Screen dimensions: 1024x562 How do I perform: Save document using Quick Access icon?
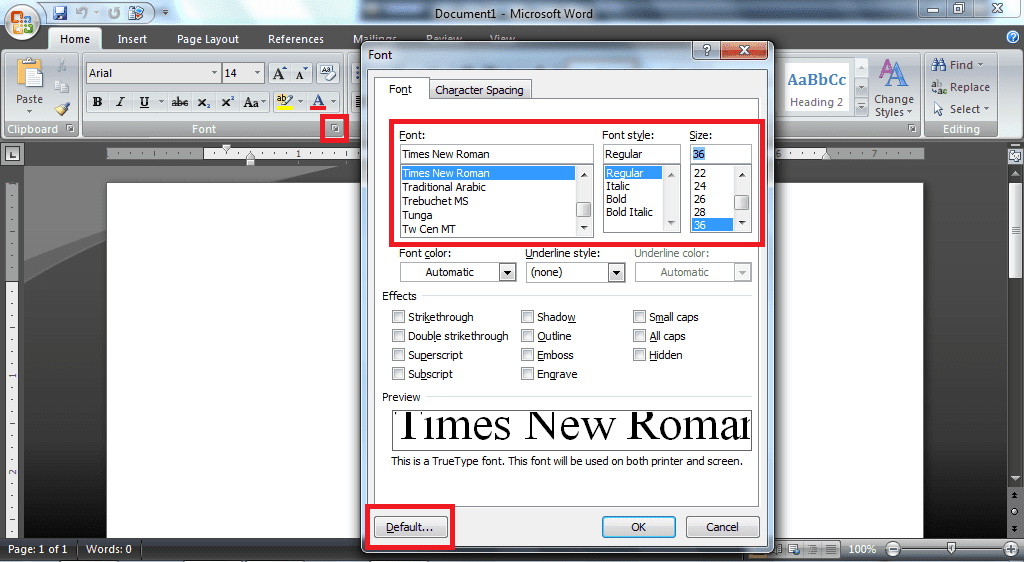[x=60, y=12]
